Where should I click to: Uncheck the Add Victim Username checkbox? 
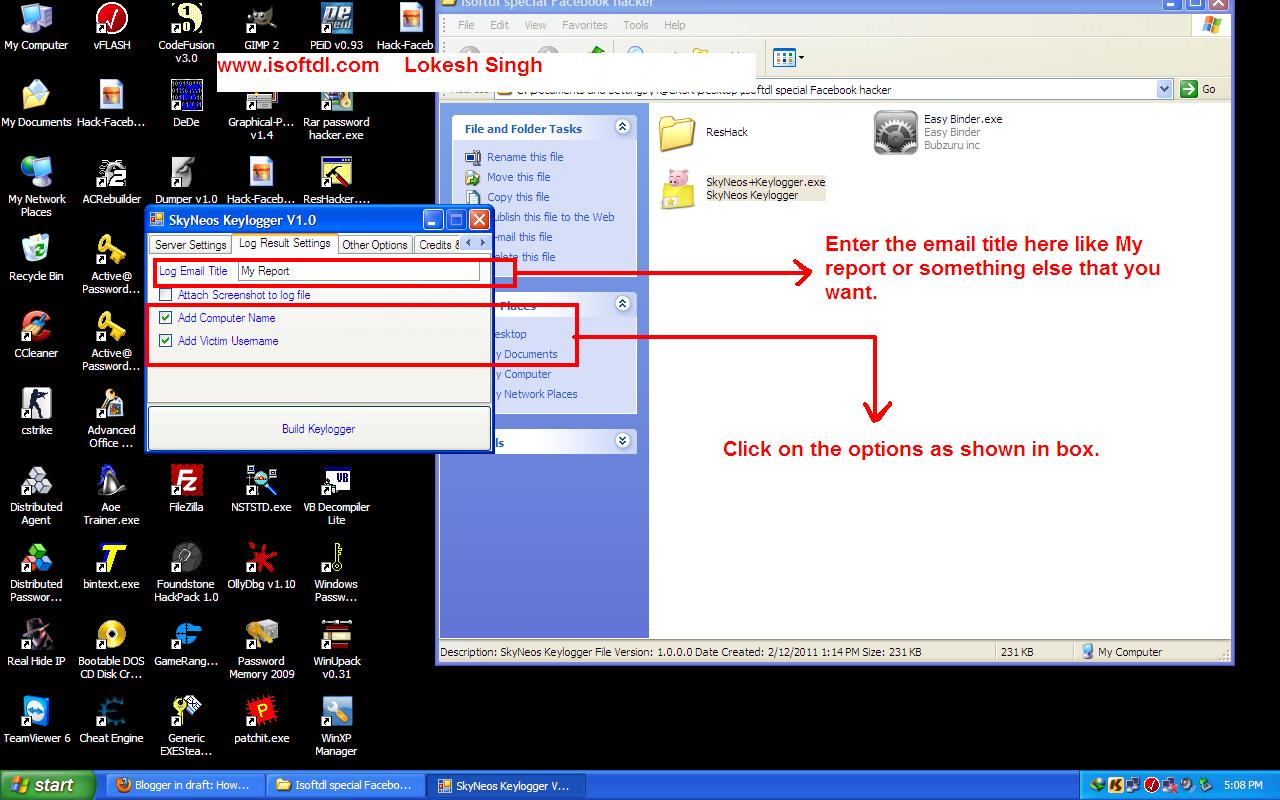point(166,341)
